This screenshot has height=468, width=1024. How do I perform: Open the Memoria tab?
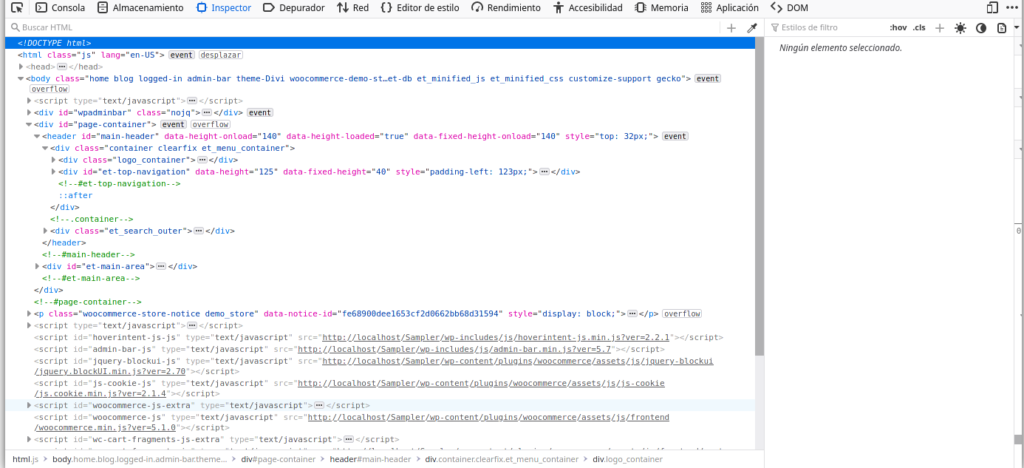tap(661, 8)
